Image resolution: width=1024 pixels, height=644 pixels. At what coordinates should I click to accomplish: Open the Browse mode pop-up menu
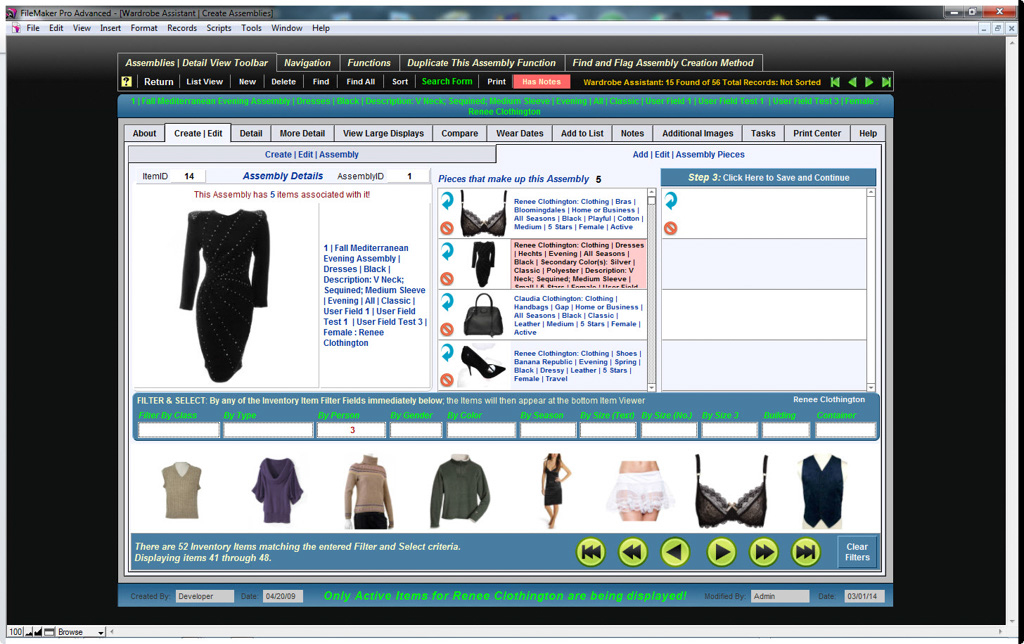point(81,632)
